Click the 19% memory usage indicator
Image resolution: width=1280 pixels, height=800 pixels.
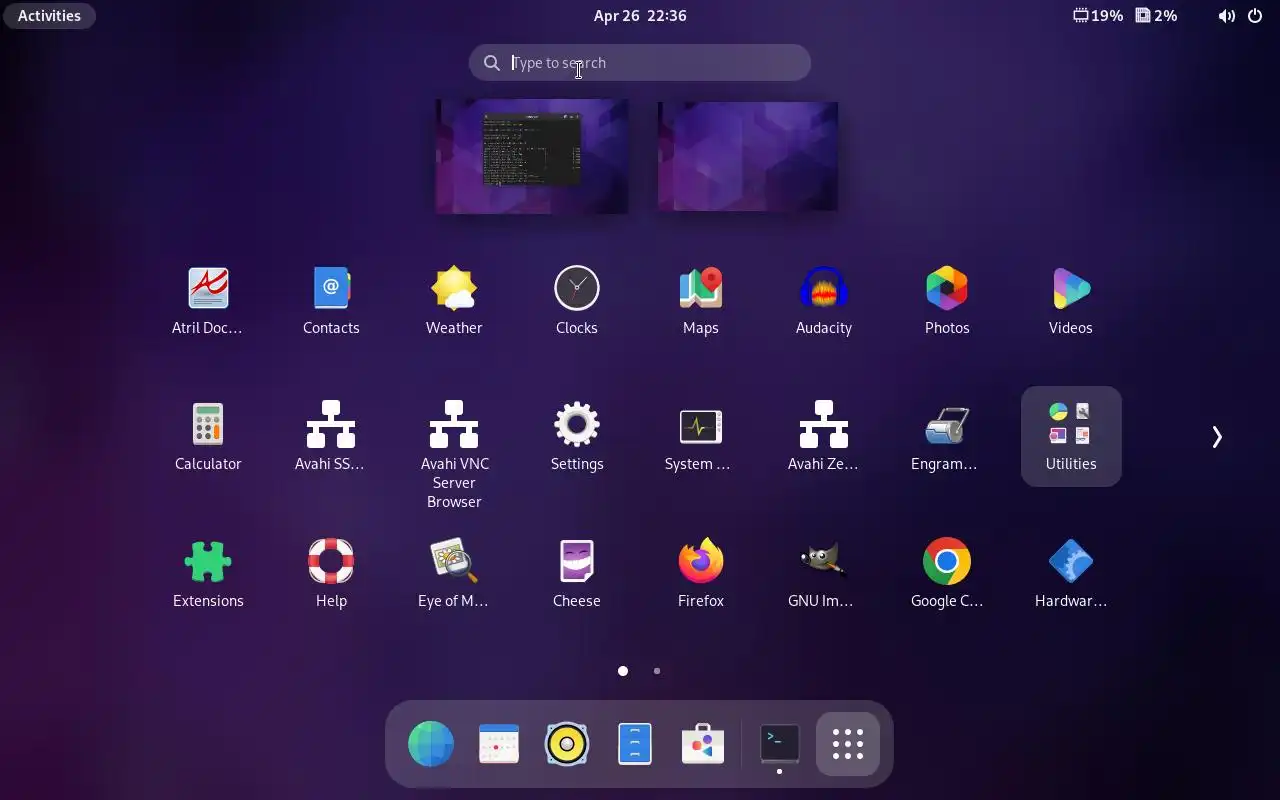pyautogui.click(x=1098, y=16)
